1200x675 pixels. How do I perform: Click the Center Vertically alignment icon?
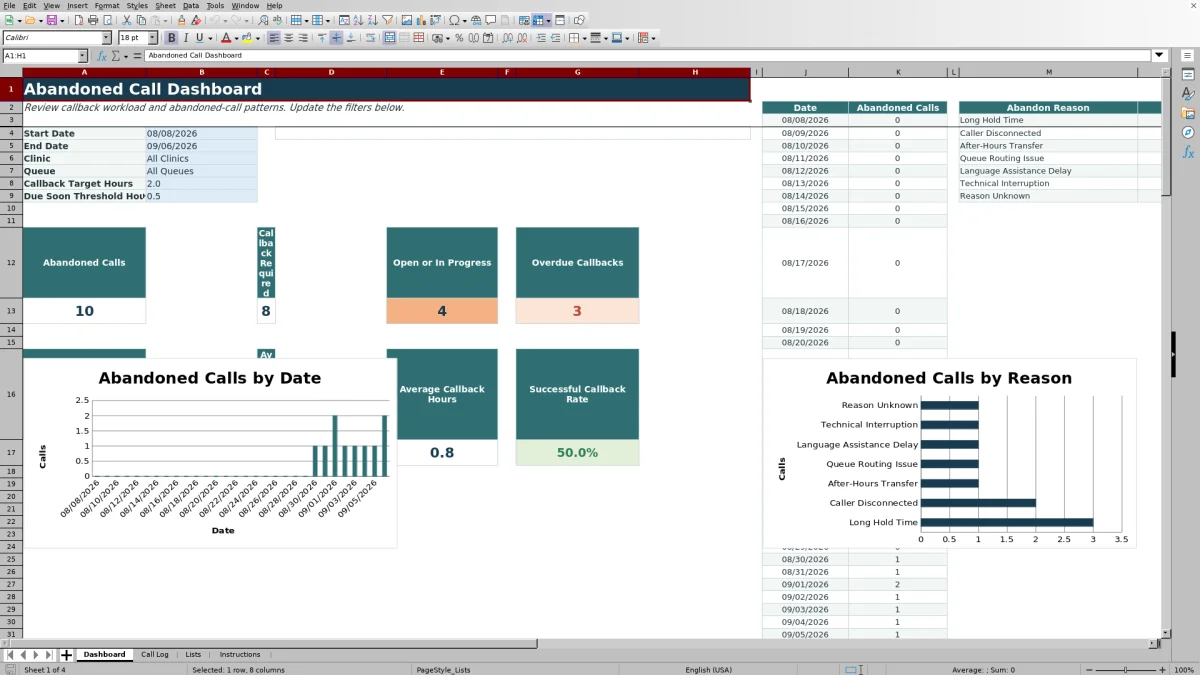[336, 38]
